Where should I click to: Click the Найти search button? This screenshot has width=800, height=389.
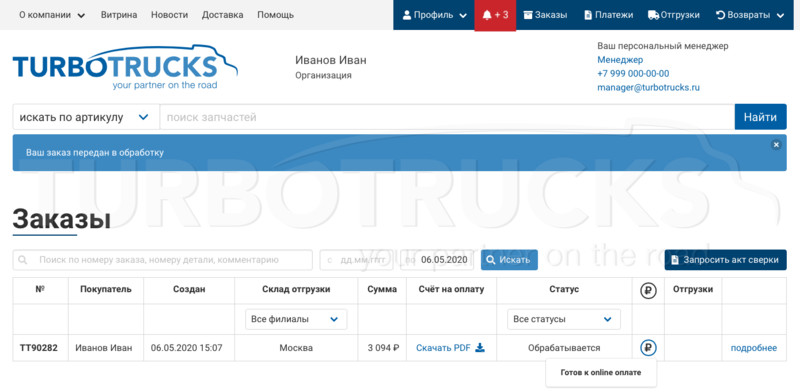click(x=760, y=117)
